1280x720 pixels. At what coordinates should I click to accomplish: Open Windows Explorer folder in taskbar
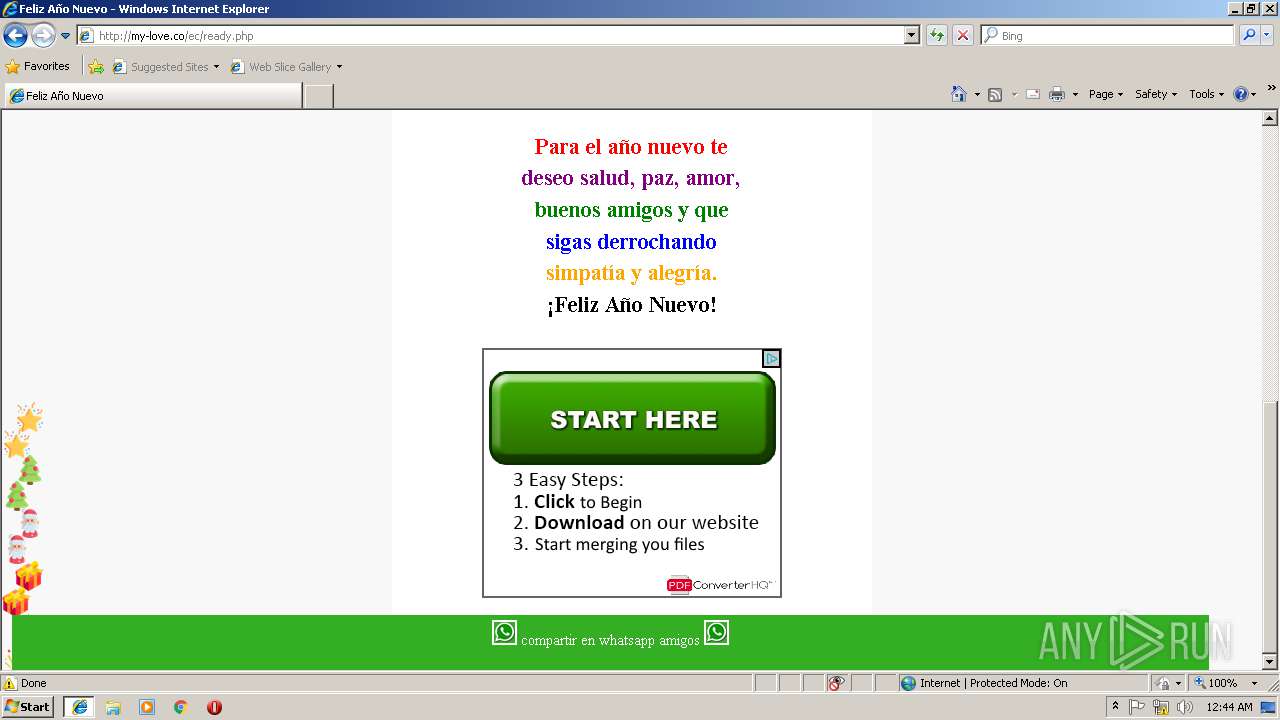coord(113,707)
